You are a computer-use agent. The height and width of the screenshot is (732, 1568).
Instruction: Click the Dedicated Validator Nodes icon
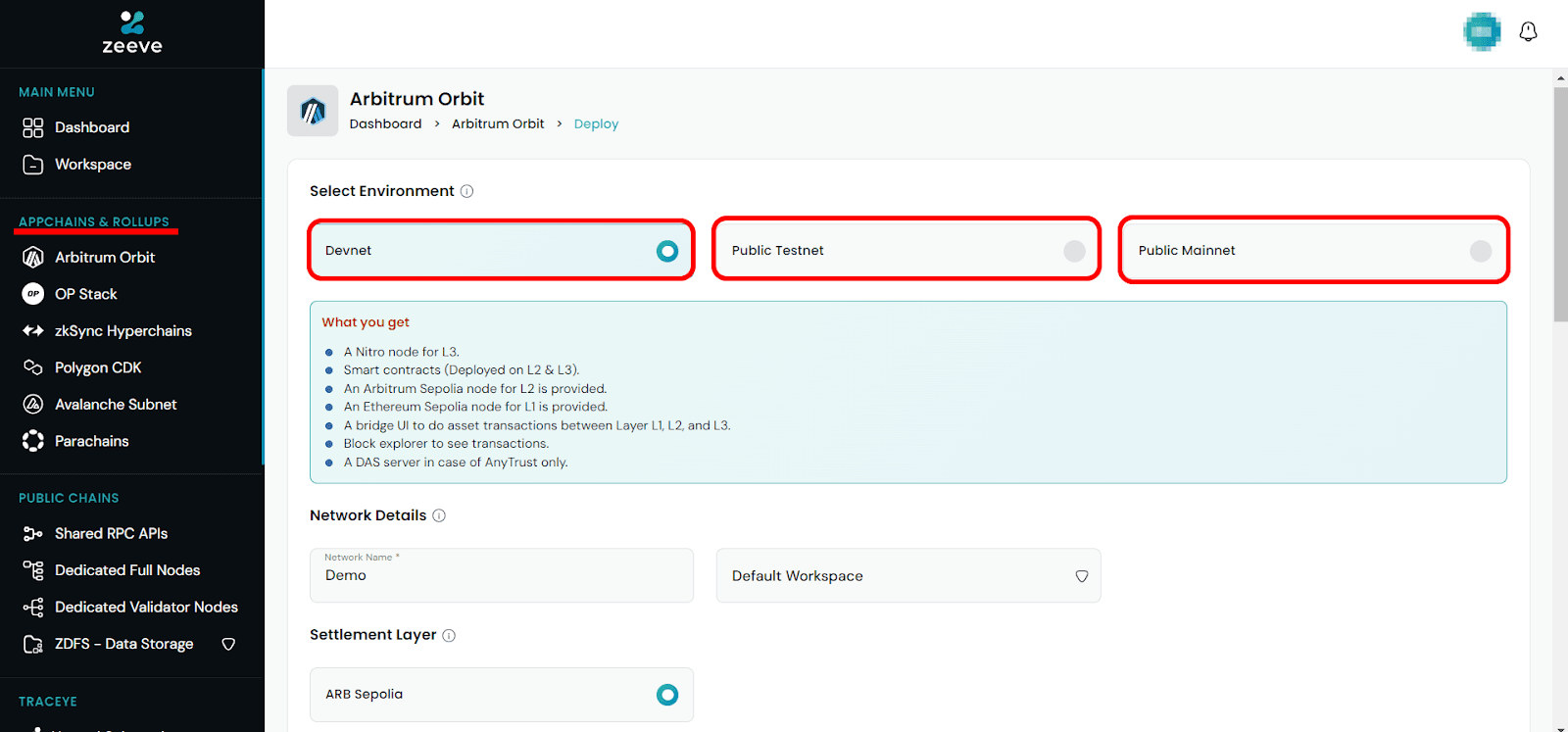[x=33, y=608]
